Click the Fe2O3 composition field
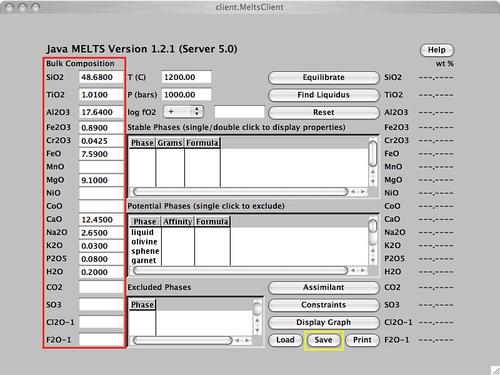Image resolution: width=500 pixels, height=375 pixels. point(101,127)
